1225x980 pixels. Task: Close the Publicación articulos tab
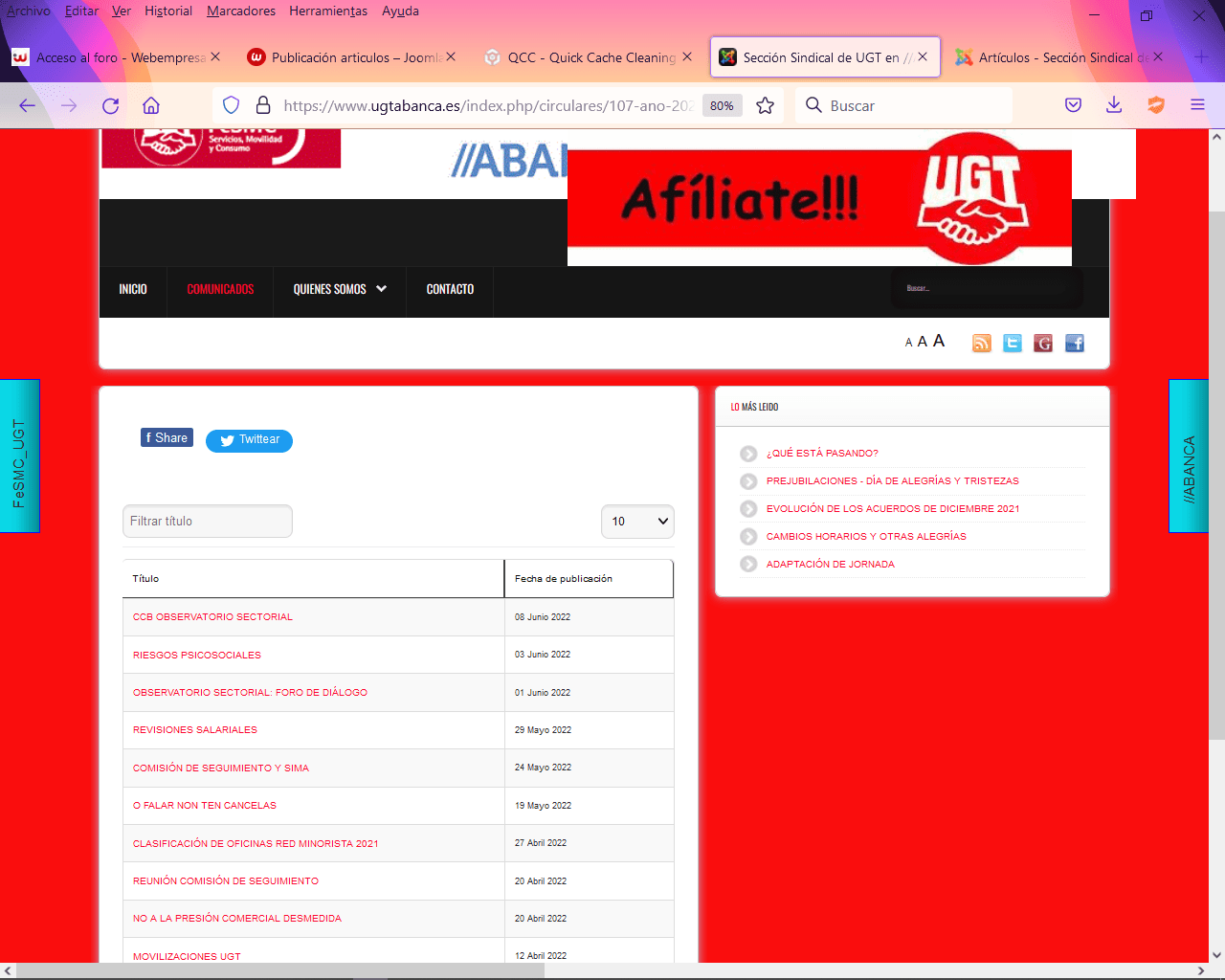click(451, 57)
